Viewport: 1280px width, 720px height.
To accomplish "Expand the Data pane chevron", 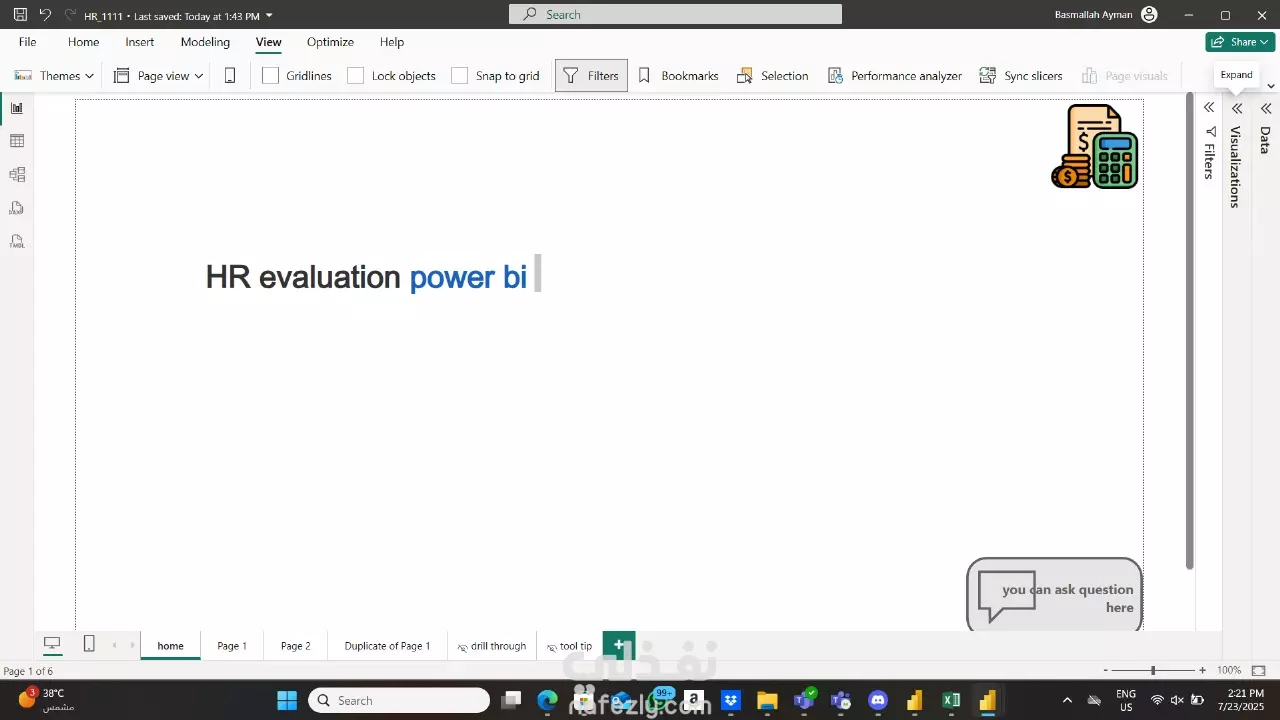I will click(x=1266, y=108).
